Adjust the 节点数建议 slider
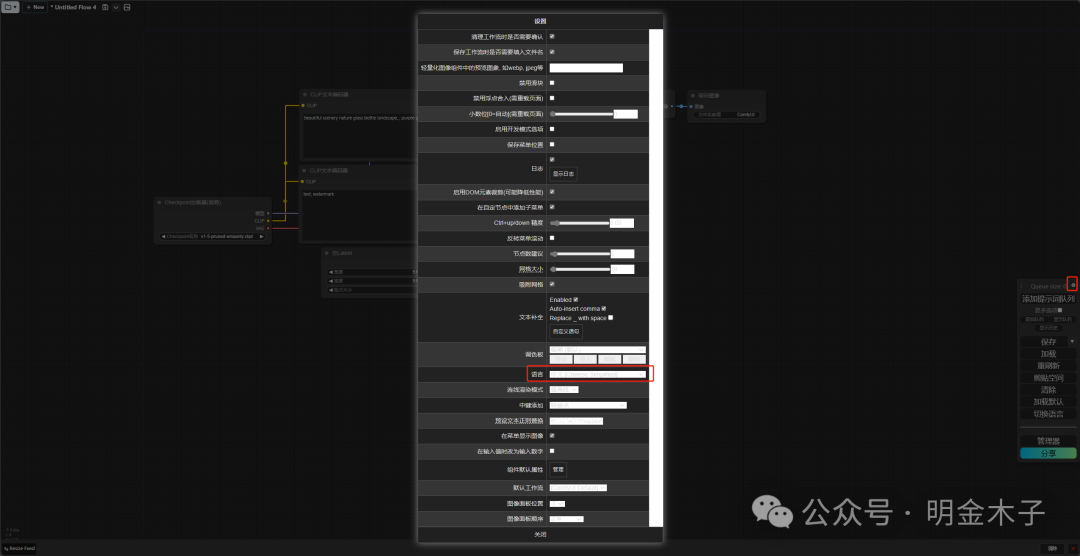Viewport: 1080px width, 556px height. coord(580,254)
